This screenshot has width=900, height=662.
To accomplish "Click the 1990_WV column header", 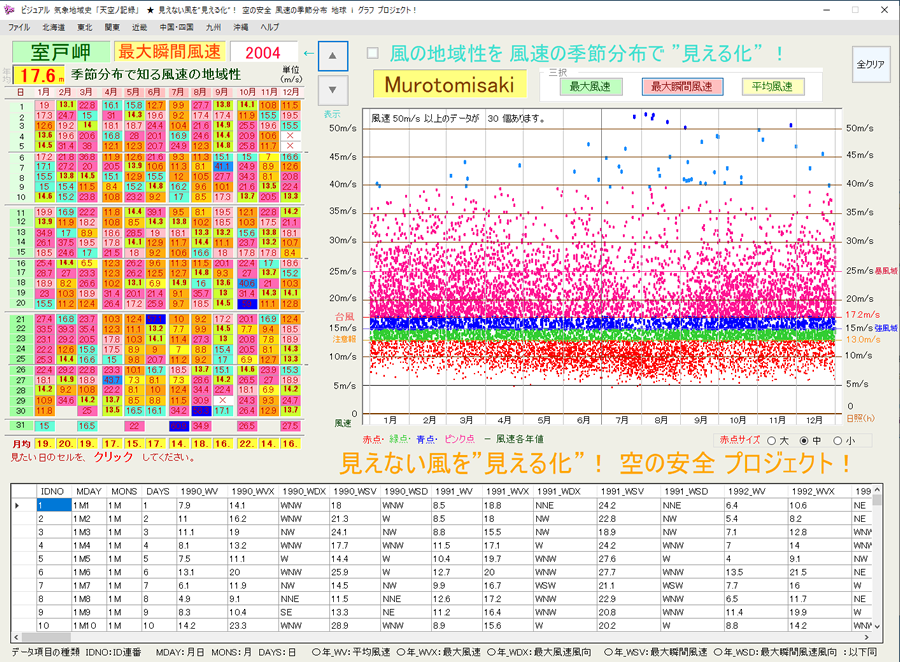I will (198, 491).
